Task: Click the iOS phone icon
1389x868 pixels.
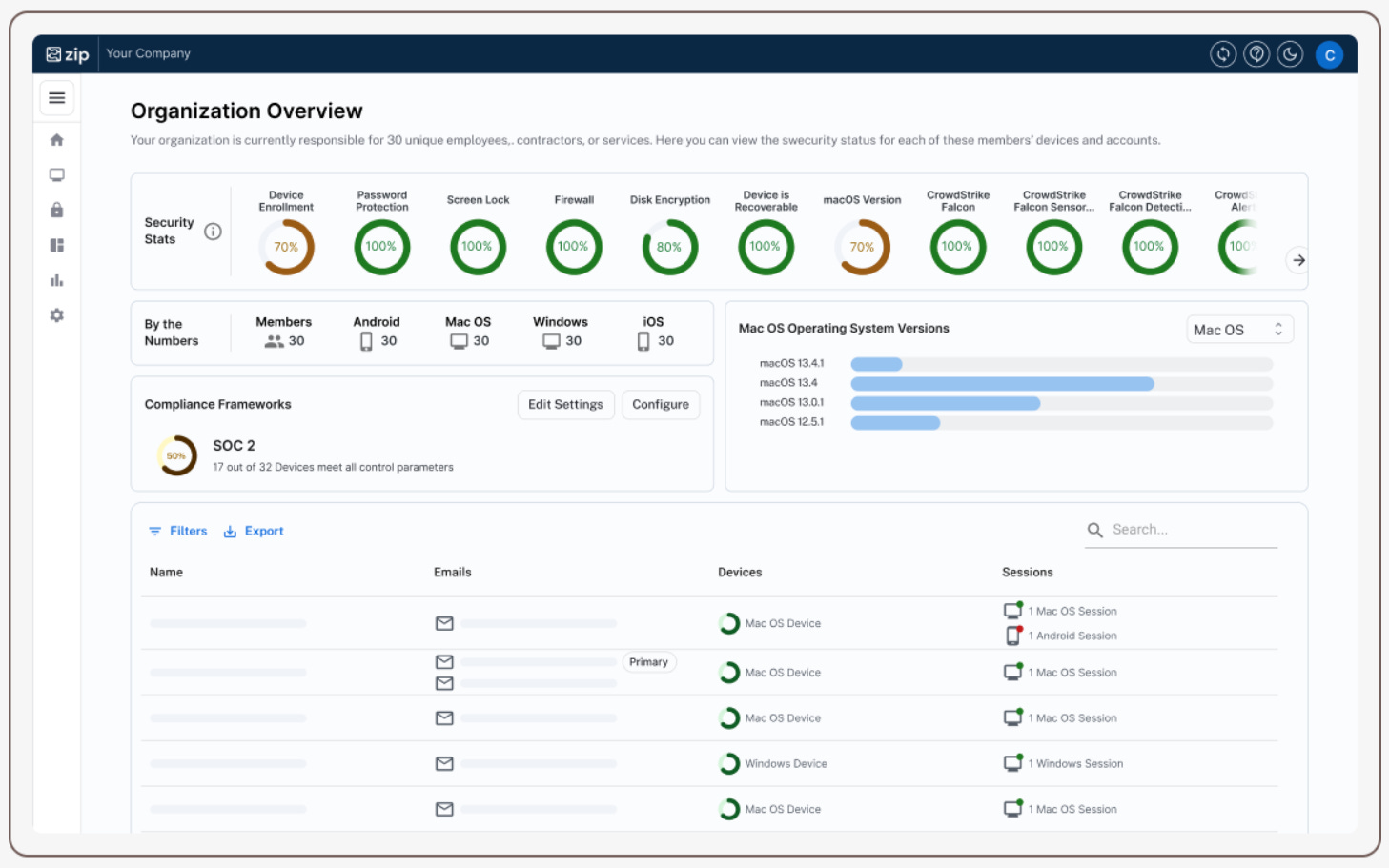Action: pos(643,341)
